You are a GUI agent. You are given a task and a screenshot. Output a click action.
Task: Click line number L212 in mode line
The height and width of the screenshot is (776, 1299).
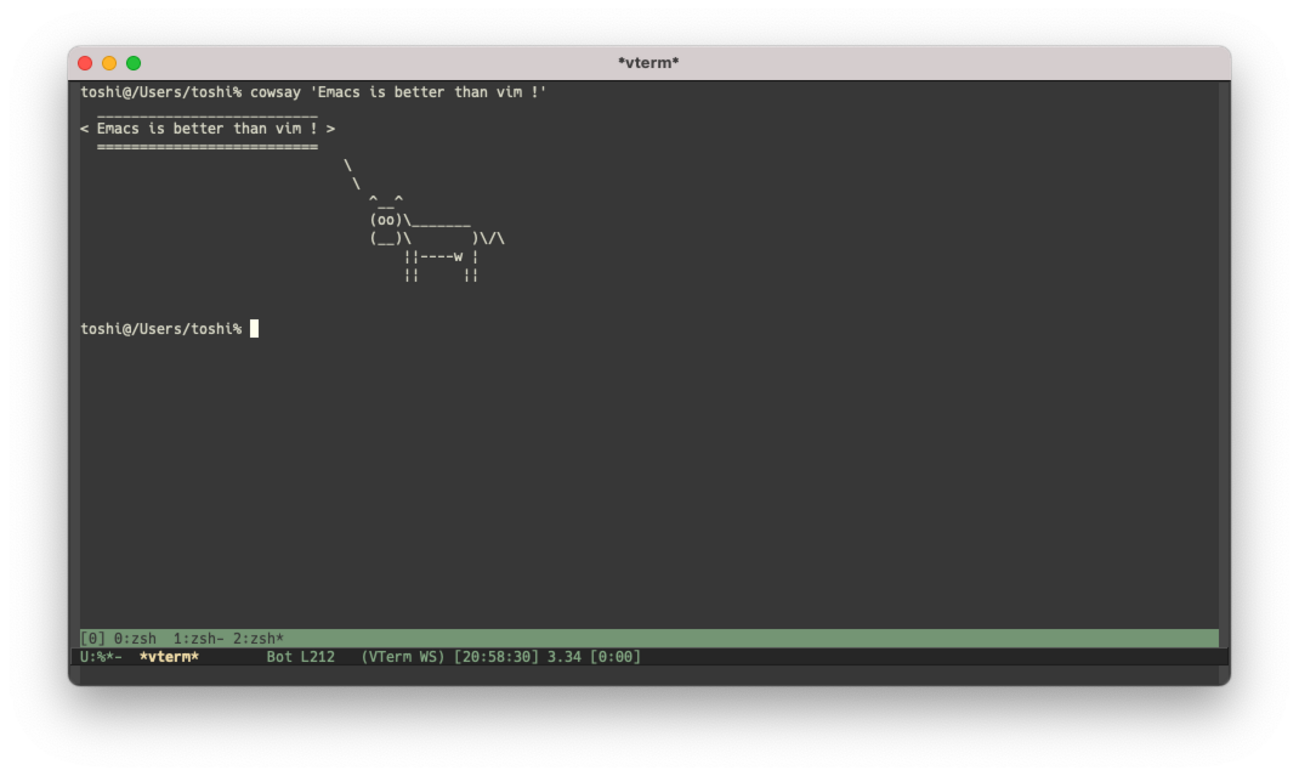point(317,657)
